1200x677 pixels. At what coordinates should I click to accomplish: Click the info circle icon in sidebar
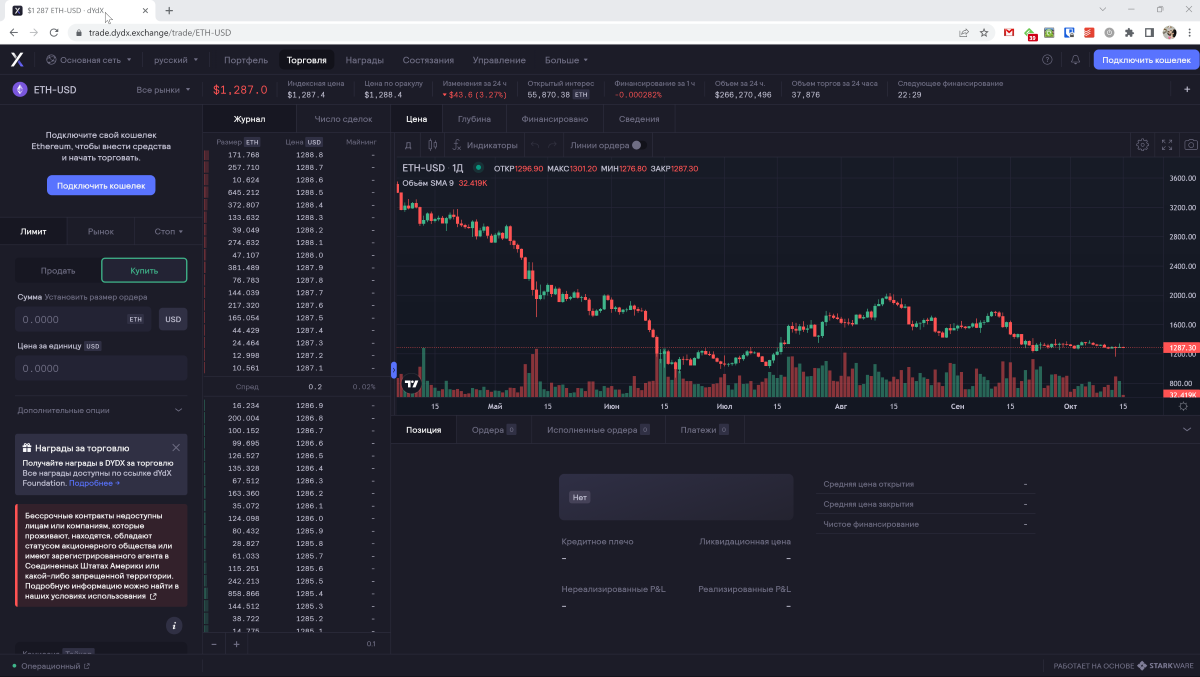click(174, 626)
